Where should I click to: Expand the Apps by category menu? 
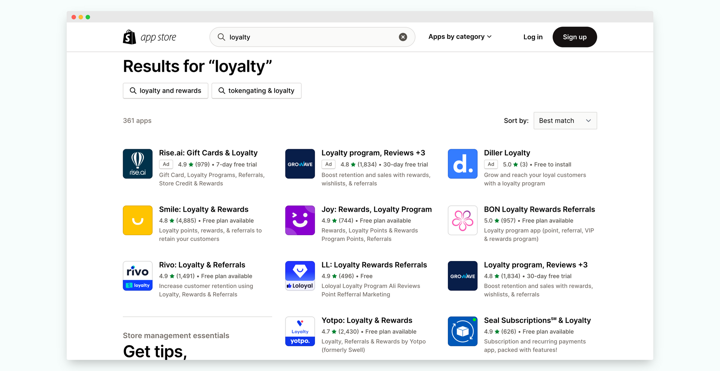click(460, 37)
